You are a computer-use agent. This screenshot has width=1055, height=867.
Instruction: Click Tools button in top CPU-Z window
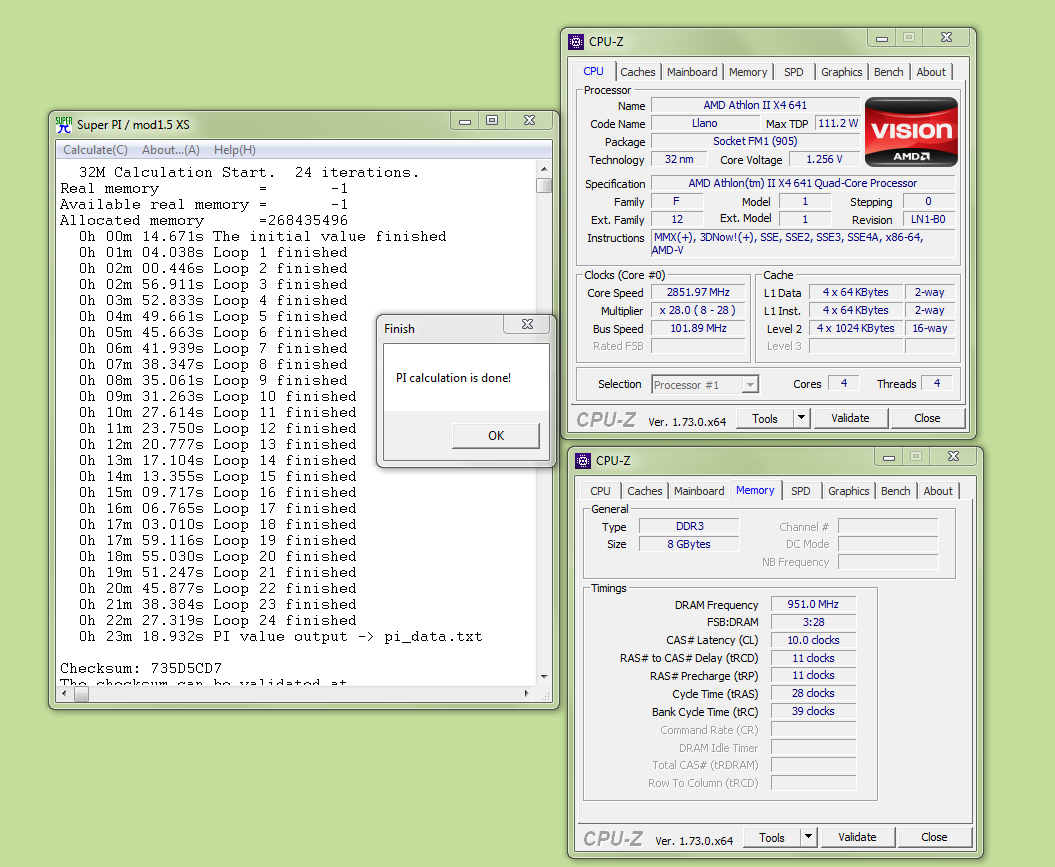(x=764, y=418)
